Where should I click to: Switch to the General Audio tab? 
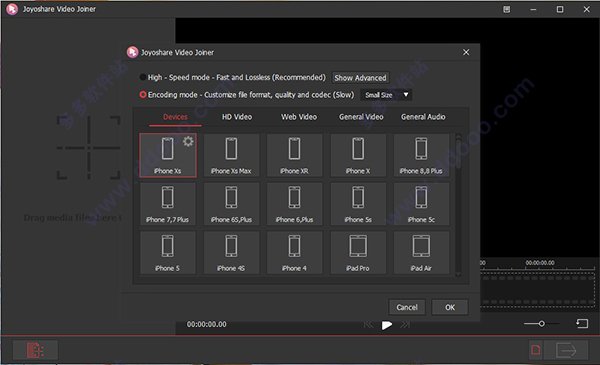coord(423,117)
